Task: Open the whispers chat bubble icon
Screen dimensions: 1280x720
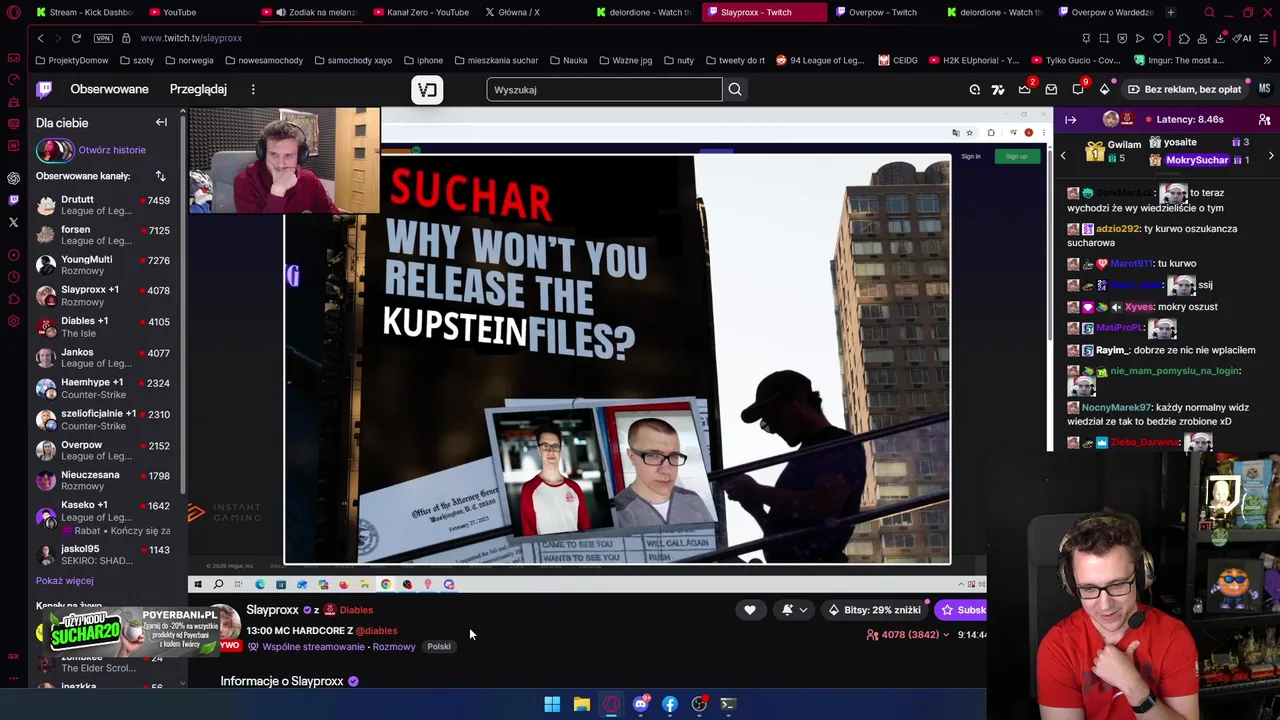Action: 1078,89
